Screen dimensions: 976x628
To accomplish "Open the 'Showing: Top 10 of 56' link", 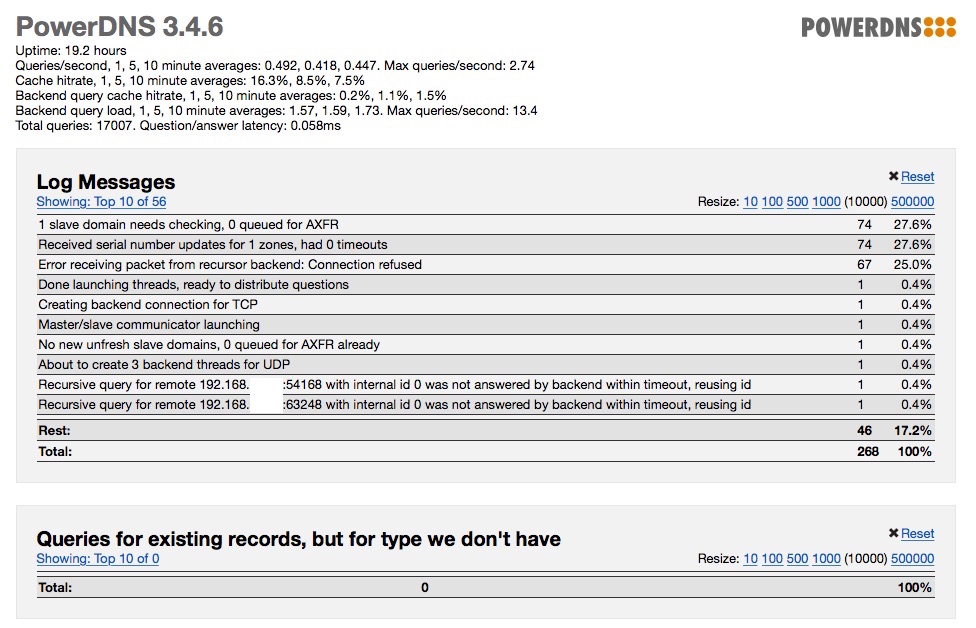I will click(x=101, y=202).
